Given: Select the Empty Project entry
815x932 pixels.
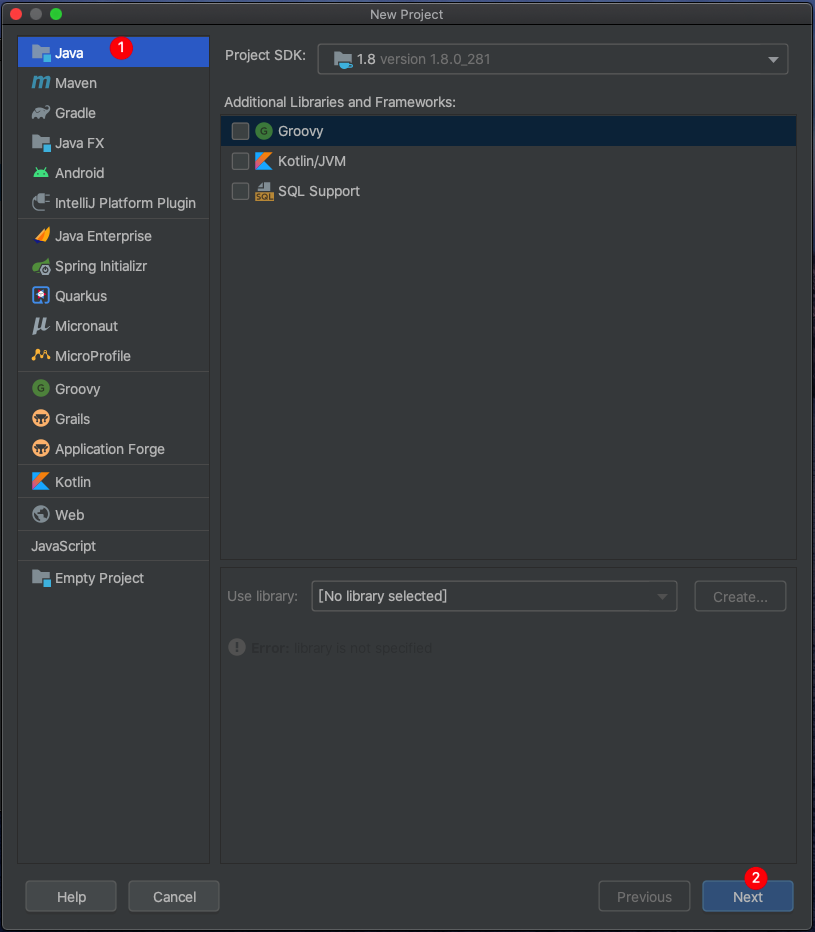Looking at the screenshot, I should (x=114, y=578).
